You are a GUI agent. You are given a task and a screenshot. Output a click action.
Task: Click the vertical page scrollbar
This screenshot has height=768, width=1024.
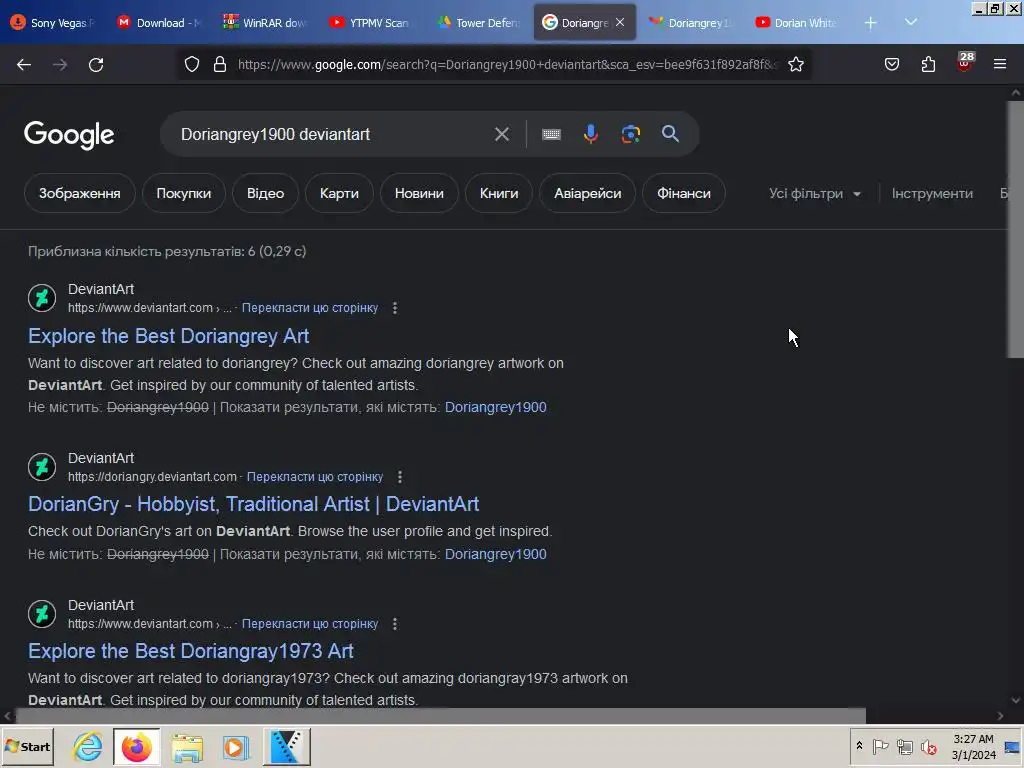[x=1015, y=229]
